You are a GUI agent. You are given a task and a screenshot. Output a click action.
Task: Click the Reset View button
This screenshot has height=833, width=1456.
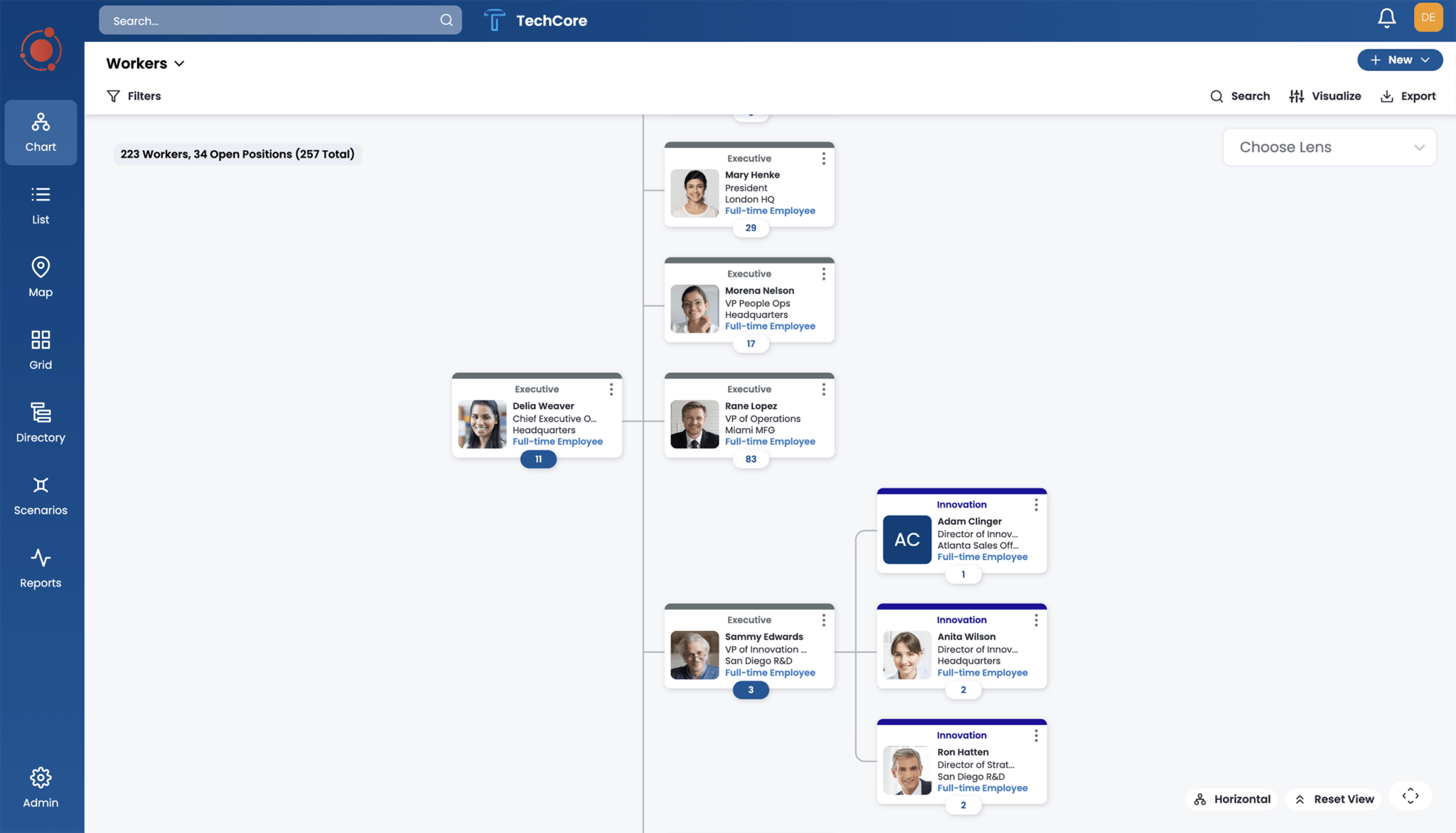[1334, 799]
